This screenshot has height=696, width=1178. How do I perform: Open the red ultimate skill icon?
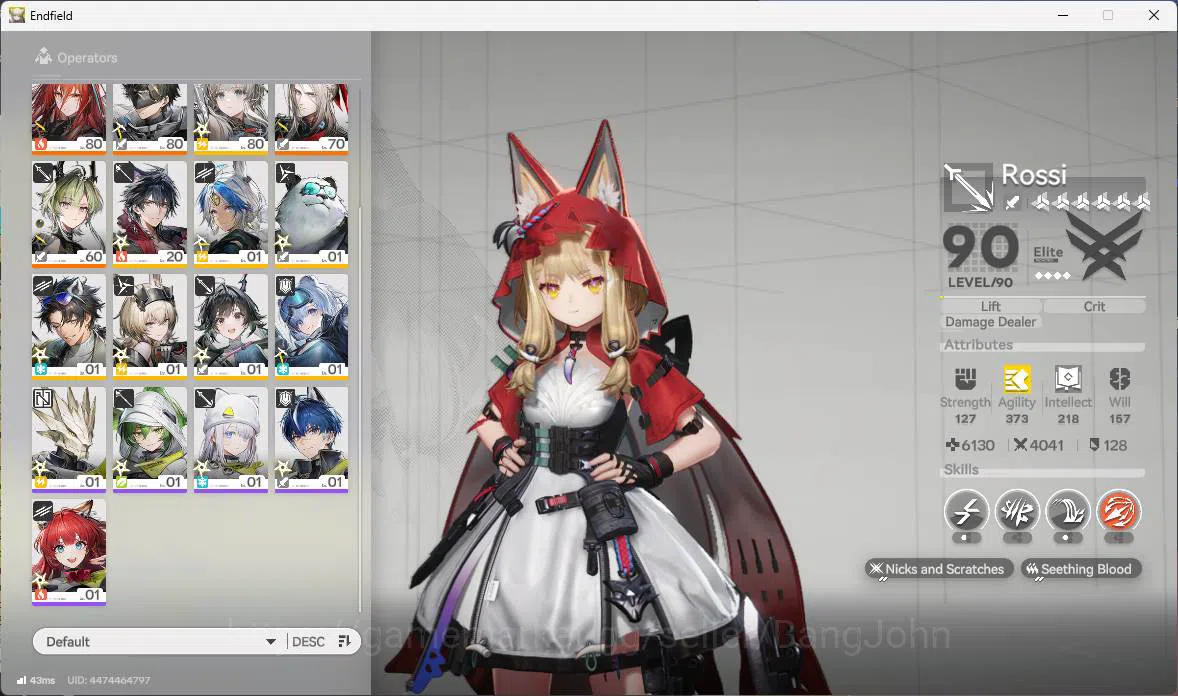pos(1119,512)
